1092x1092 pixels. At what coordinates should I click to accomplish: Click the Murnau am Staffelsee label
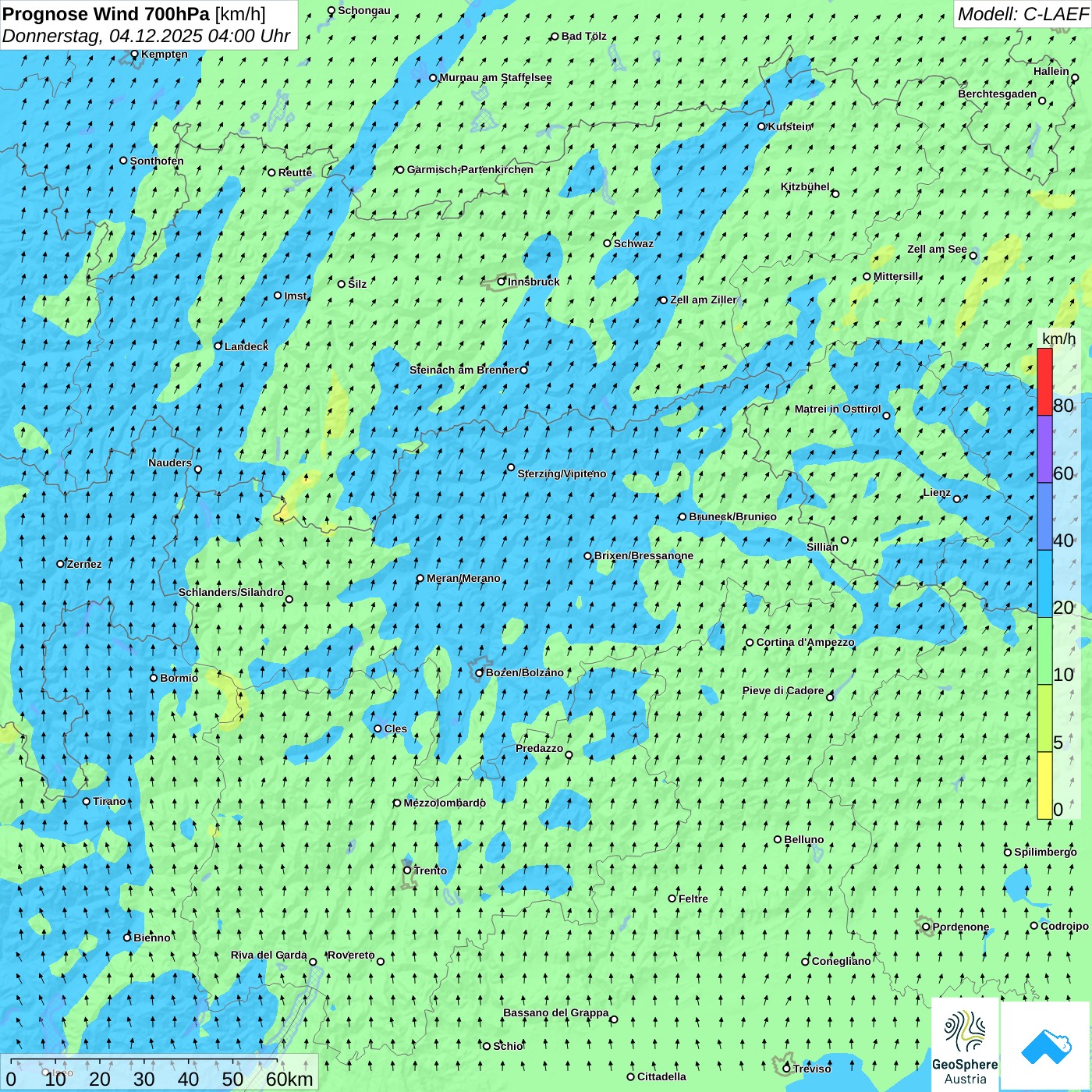click(495, 77)
